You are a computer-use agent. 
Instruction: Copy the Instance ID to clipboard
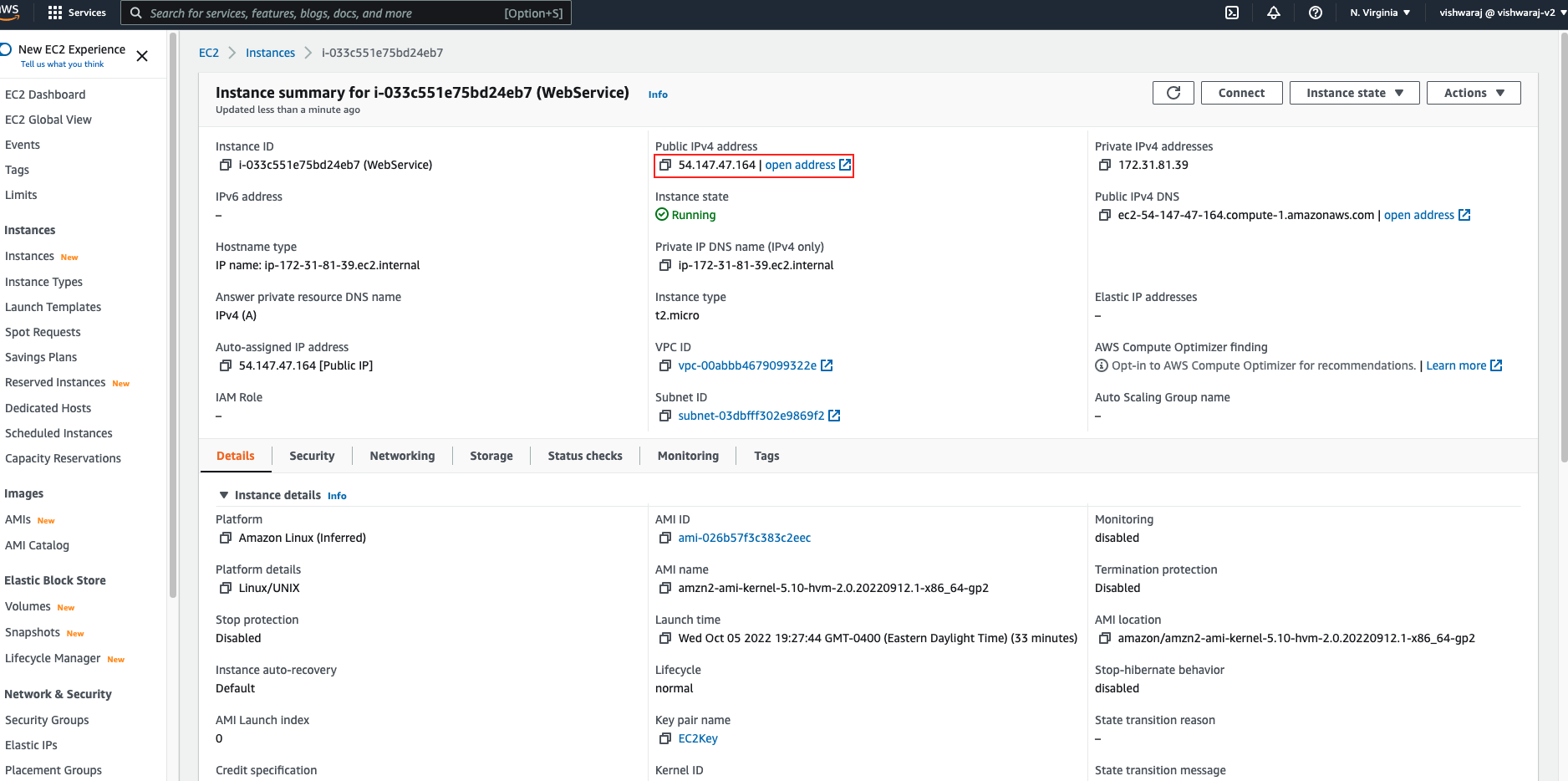click(x=225, y=166)
